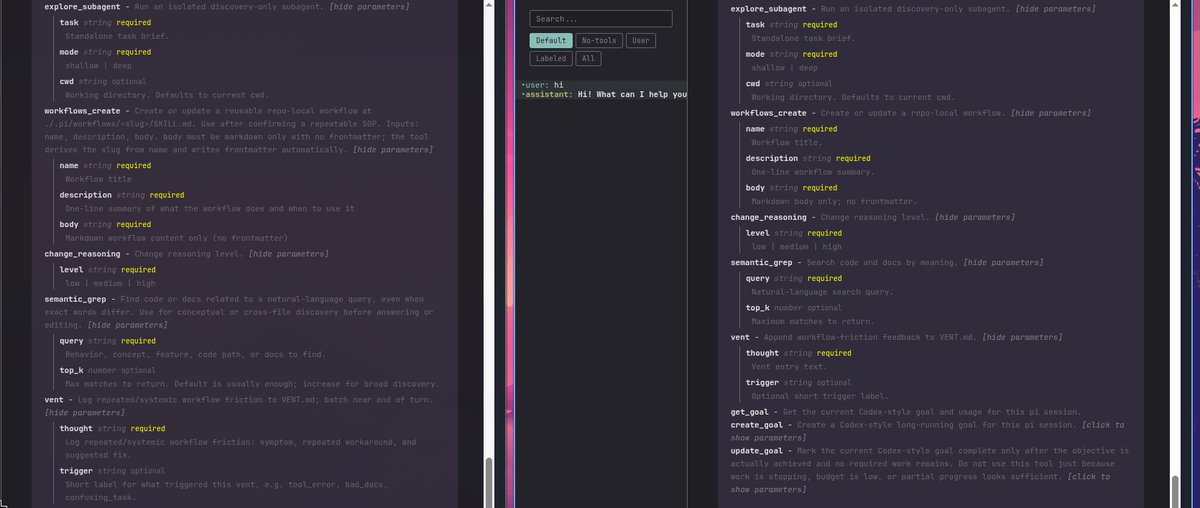1200x508 pixels.
Task: Click 'top_k number optional' in the left window
Action: tap(108, 370)
